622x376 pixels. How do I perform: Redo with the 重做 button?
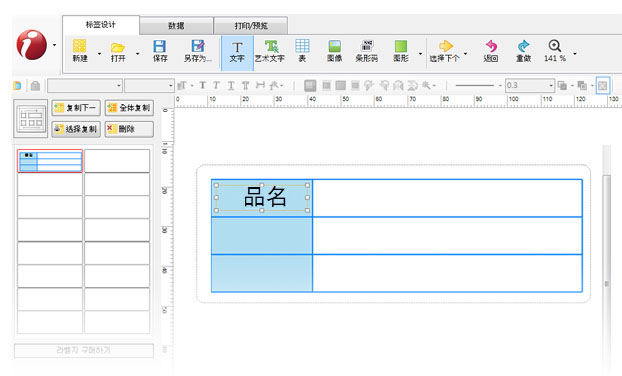[x=523, y=51]
